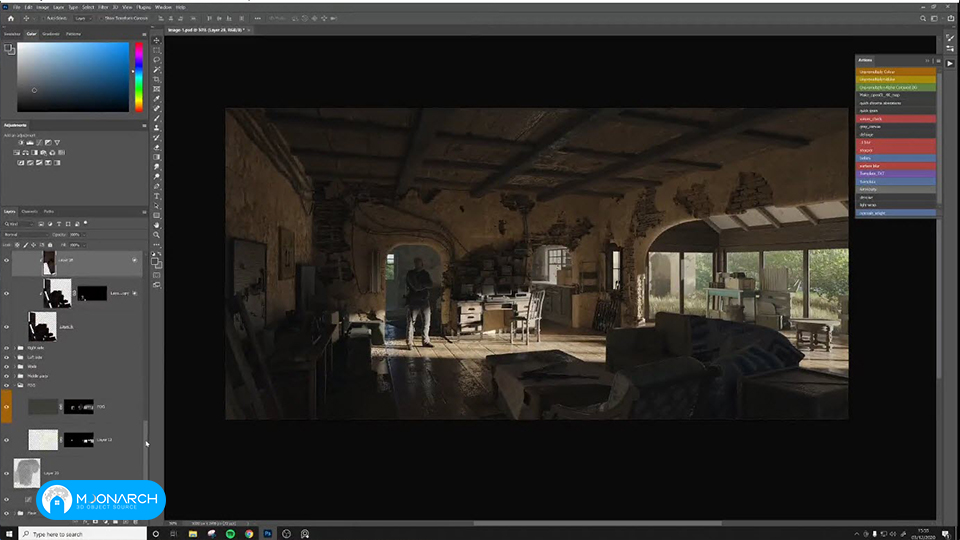Select the Hand tool
The width and height of the screenshot is (960, 540).
[x=157, y=225]
